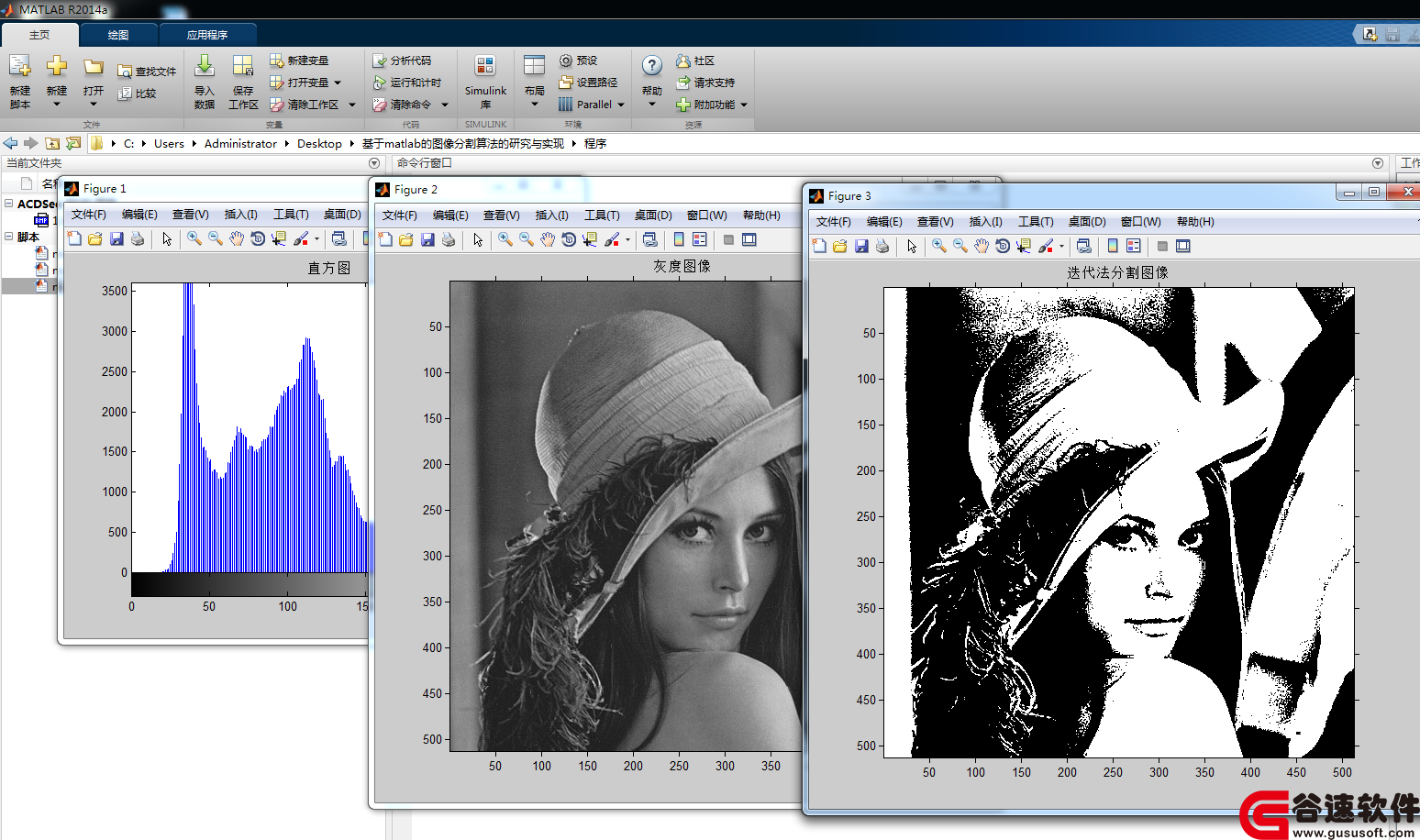
Task: Click the 预设 (Preferences) gear icon
Action: (x=566, y=61)
